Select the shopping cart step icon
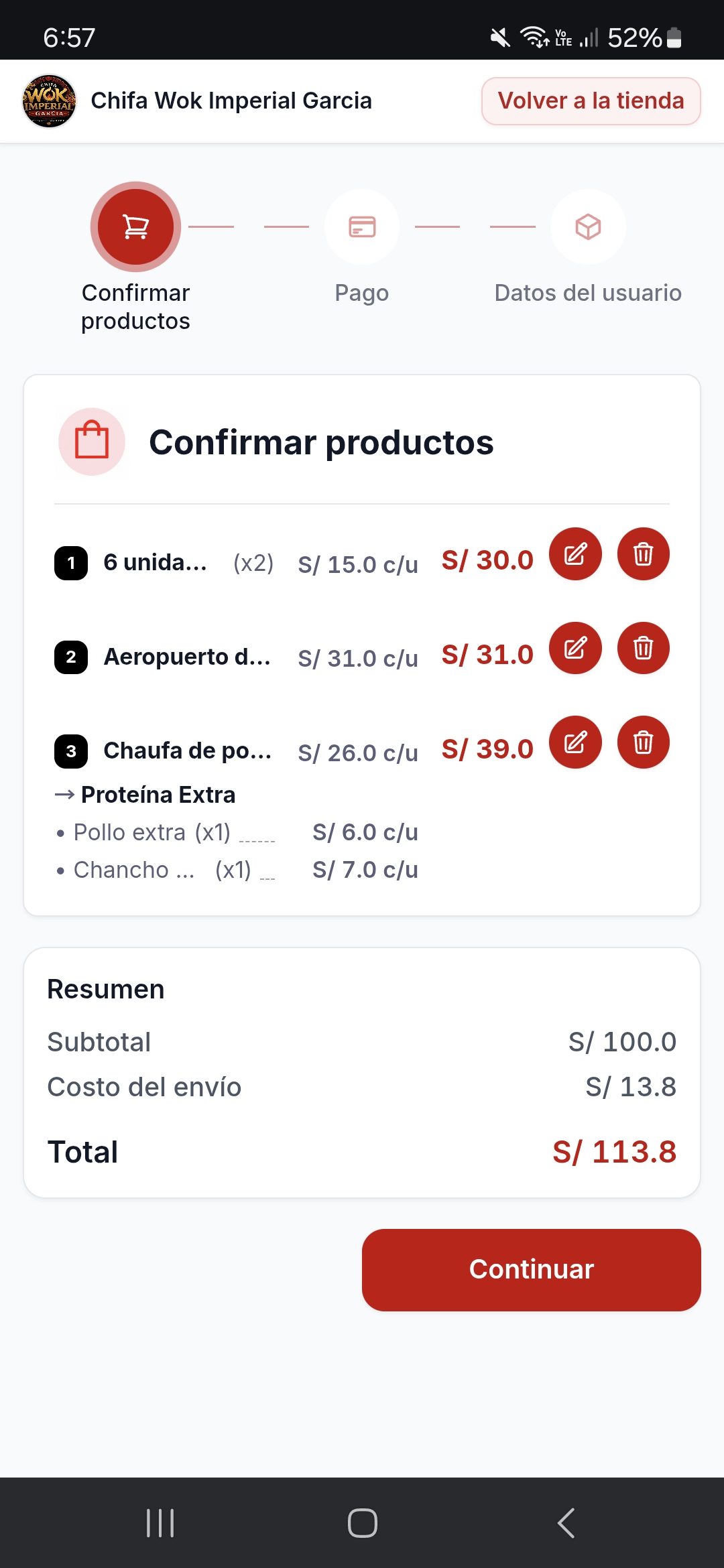Viewport: 724px width, 1568px height. (x=135, y=226)
